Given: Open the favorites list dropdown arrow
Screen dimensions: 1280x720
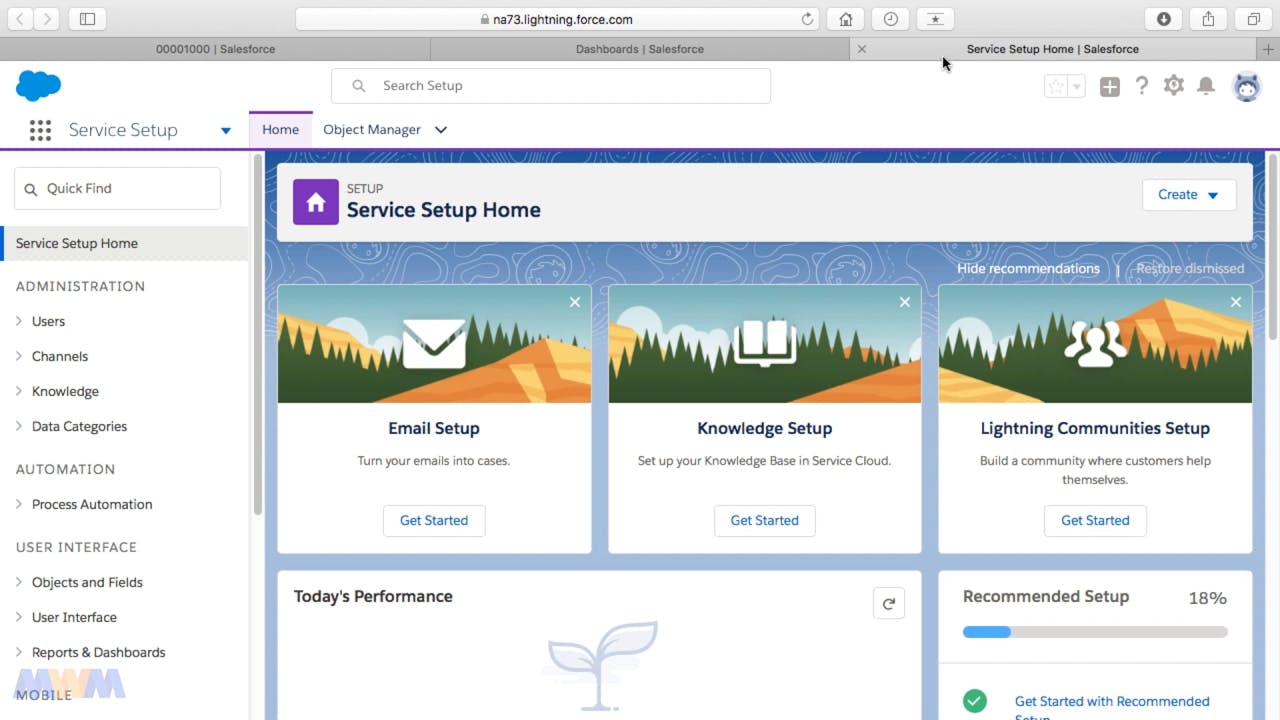Looking at the screenshot, I should [x=1077, y=87].
